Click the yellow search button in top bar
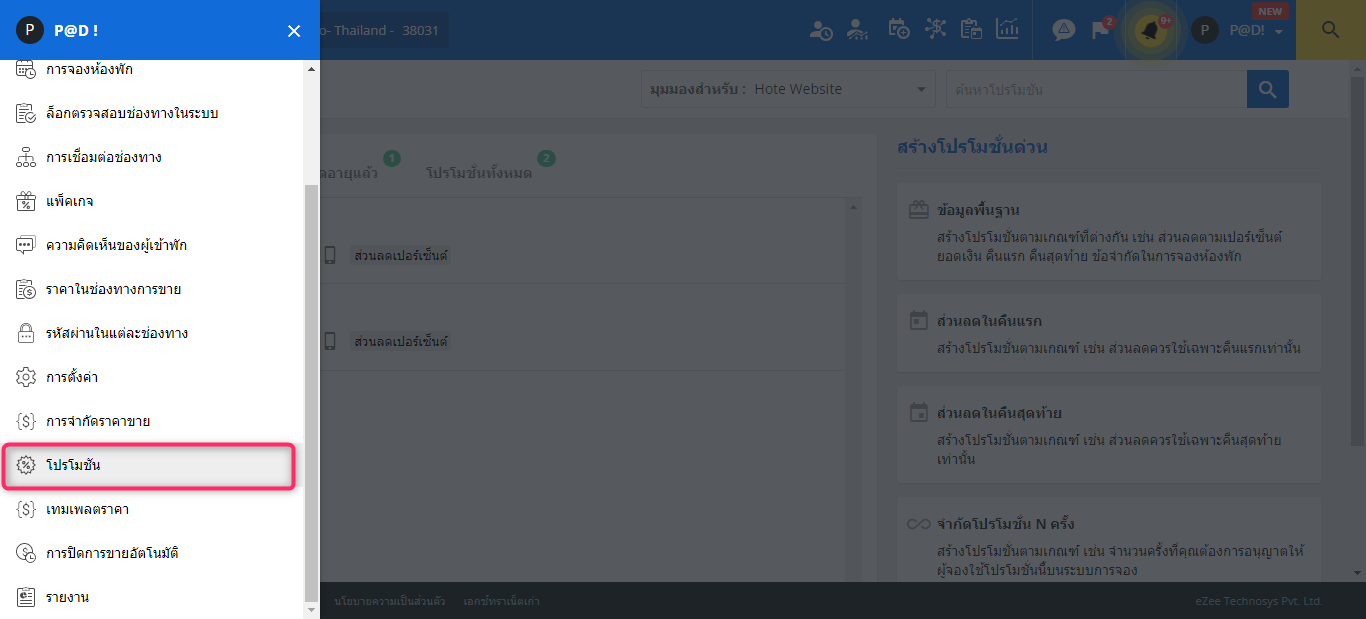The width and height of the screenshot is (1366, 619). [1330, 30]
